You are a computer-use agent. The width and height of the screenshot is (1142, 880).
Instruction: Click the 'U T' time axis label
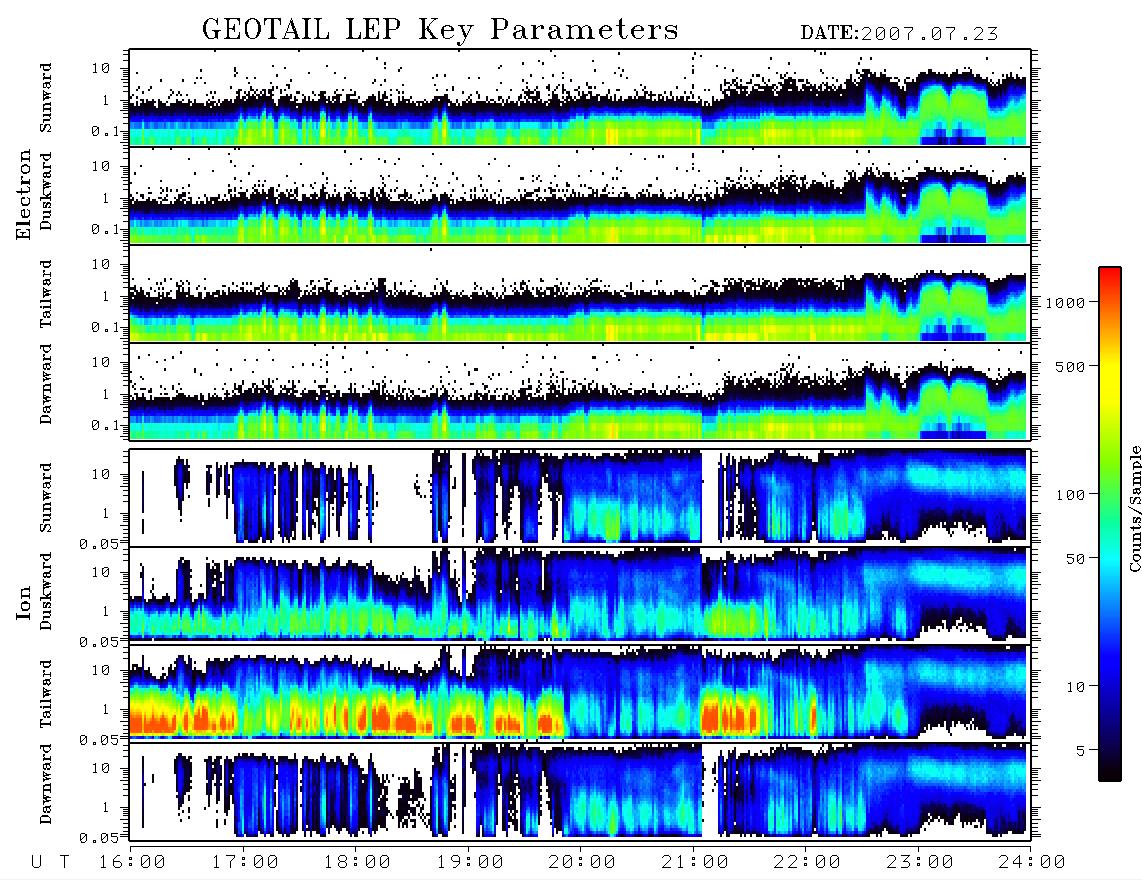pos(50,863)
